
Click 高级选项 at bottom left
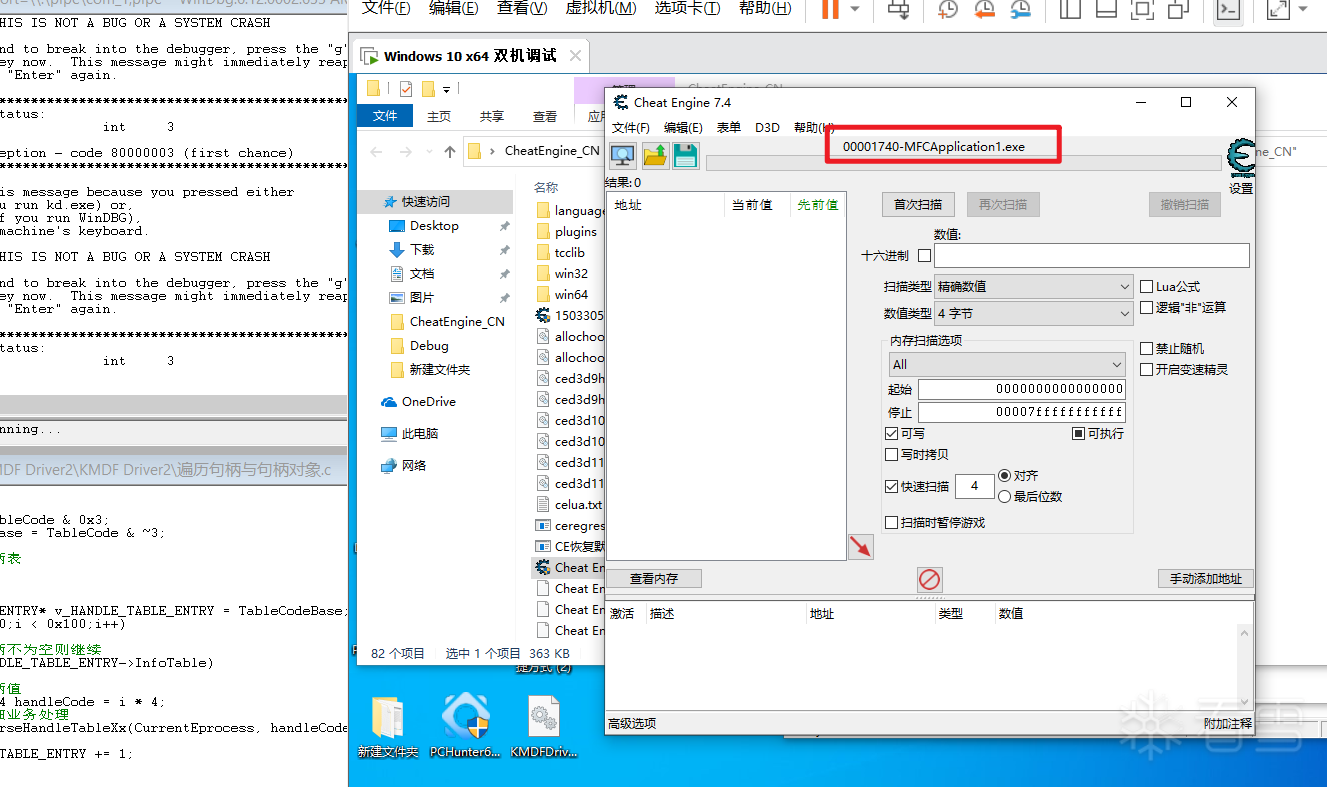click(x=632, y=724)
